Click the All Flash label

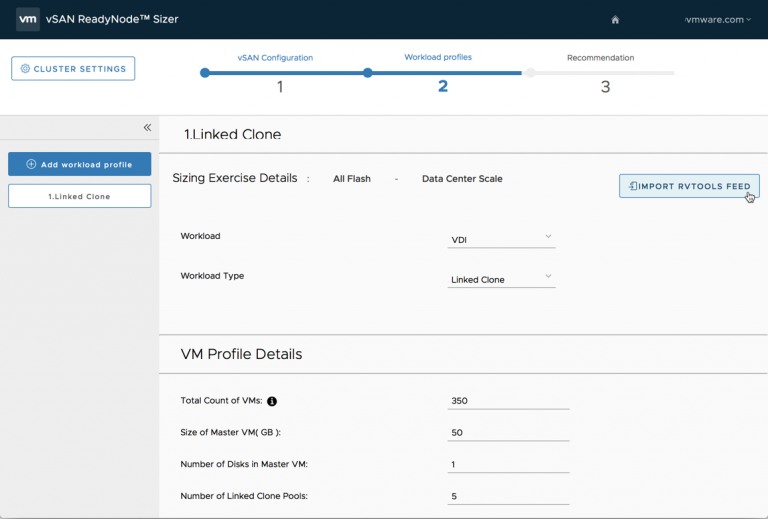coord(352,179)
